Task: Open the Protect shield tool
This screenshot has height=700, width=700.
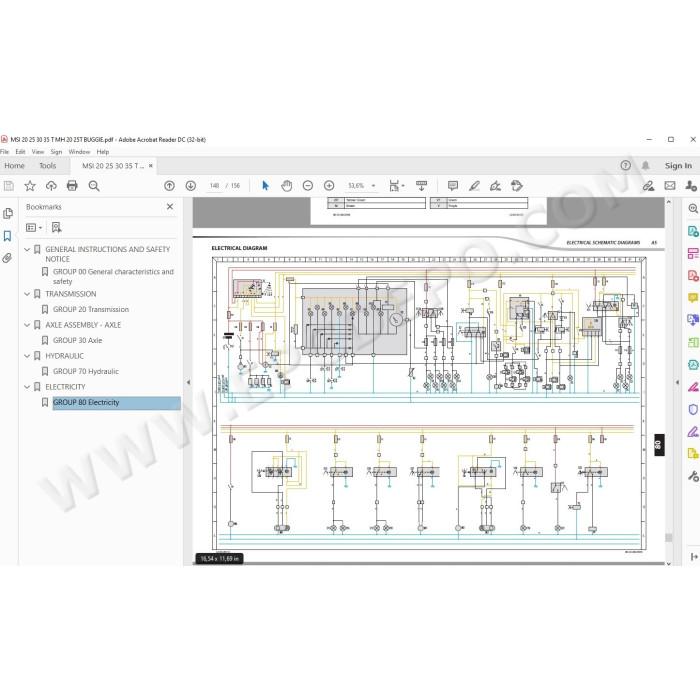Action: click(693, 409)
